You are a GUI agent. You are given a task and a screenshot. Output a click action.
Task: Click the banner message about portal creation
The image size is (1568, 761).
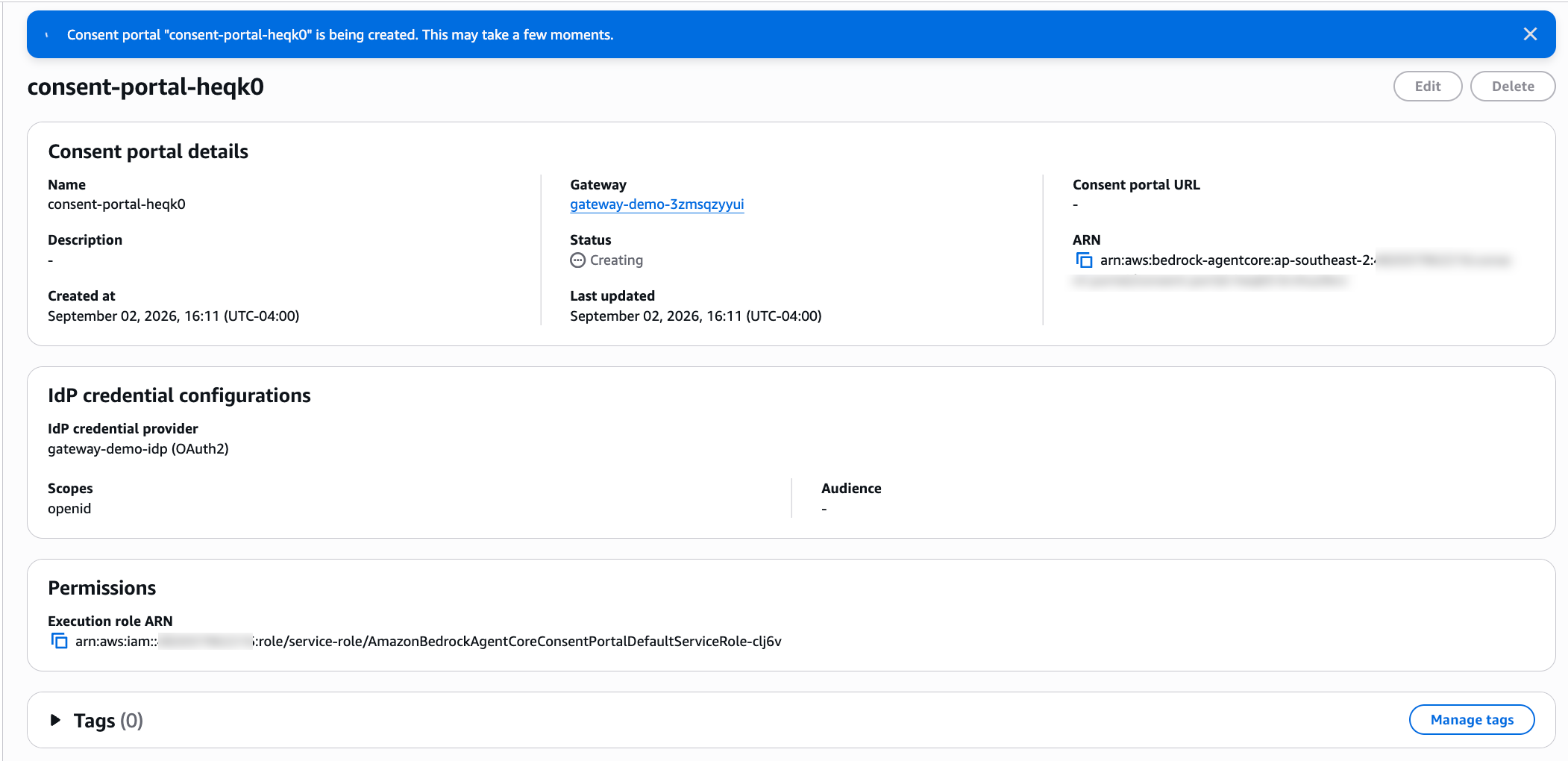(x=340, y=35)
